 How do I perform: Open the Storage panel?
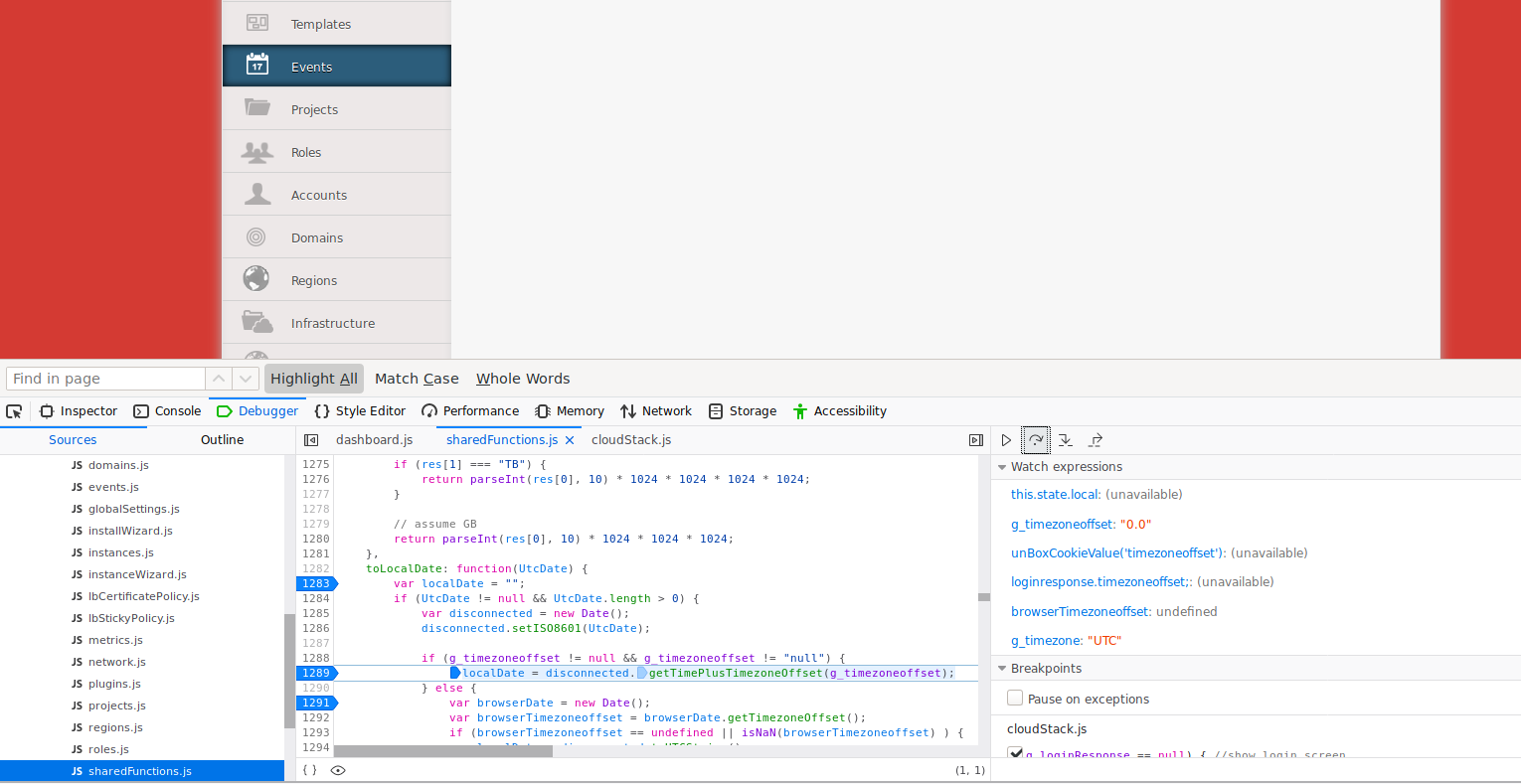[743, 411]
